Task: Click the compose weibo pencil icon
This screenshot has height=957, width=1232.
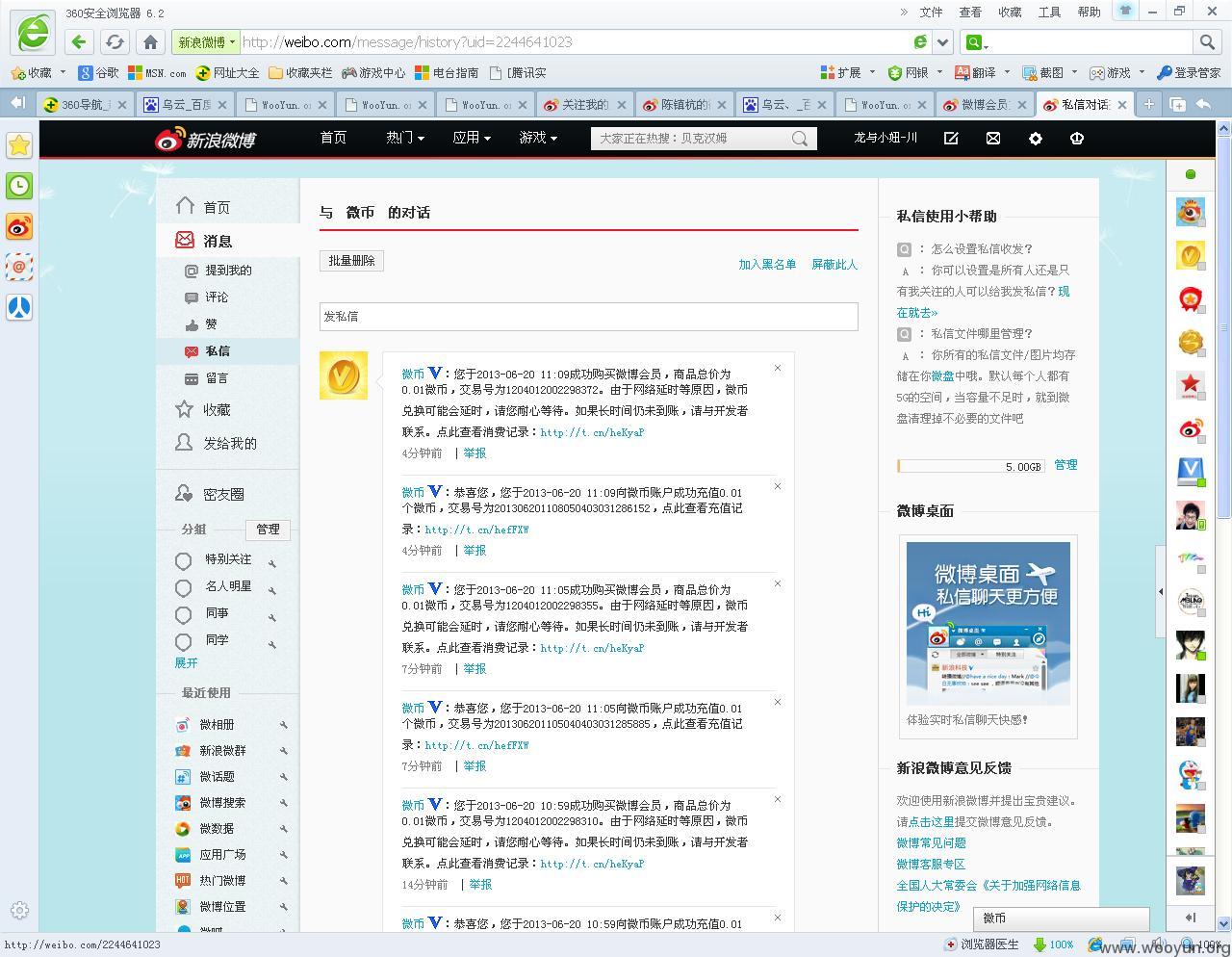Action: pyautogui.click(x=951, y=139)
